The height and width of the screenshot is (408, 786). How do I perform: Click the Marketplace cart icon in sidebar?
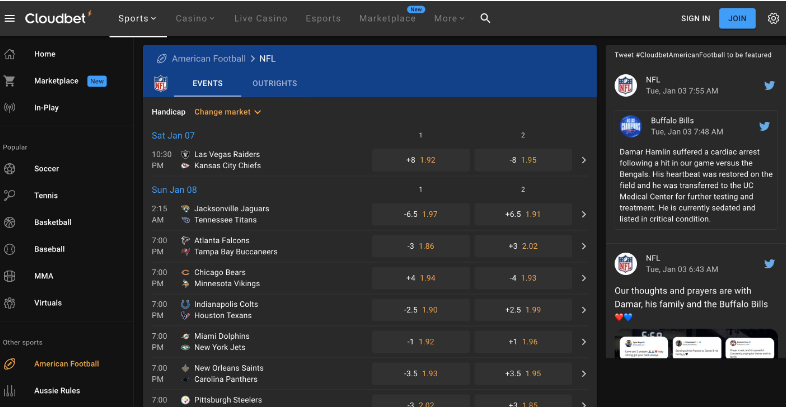[x=10, y=81]
